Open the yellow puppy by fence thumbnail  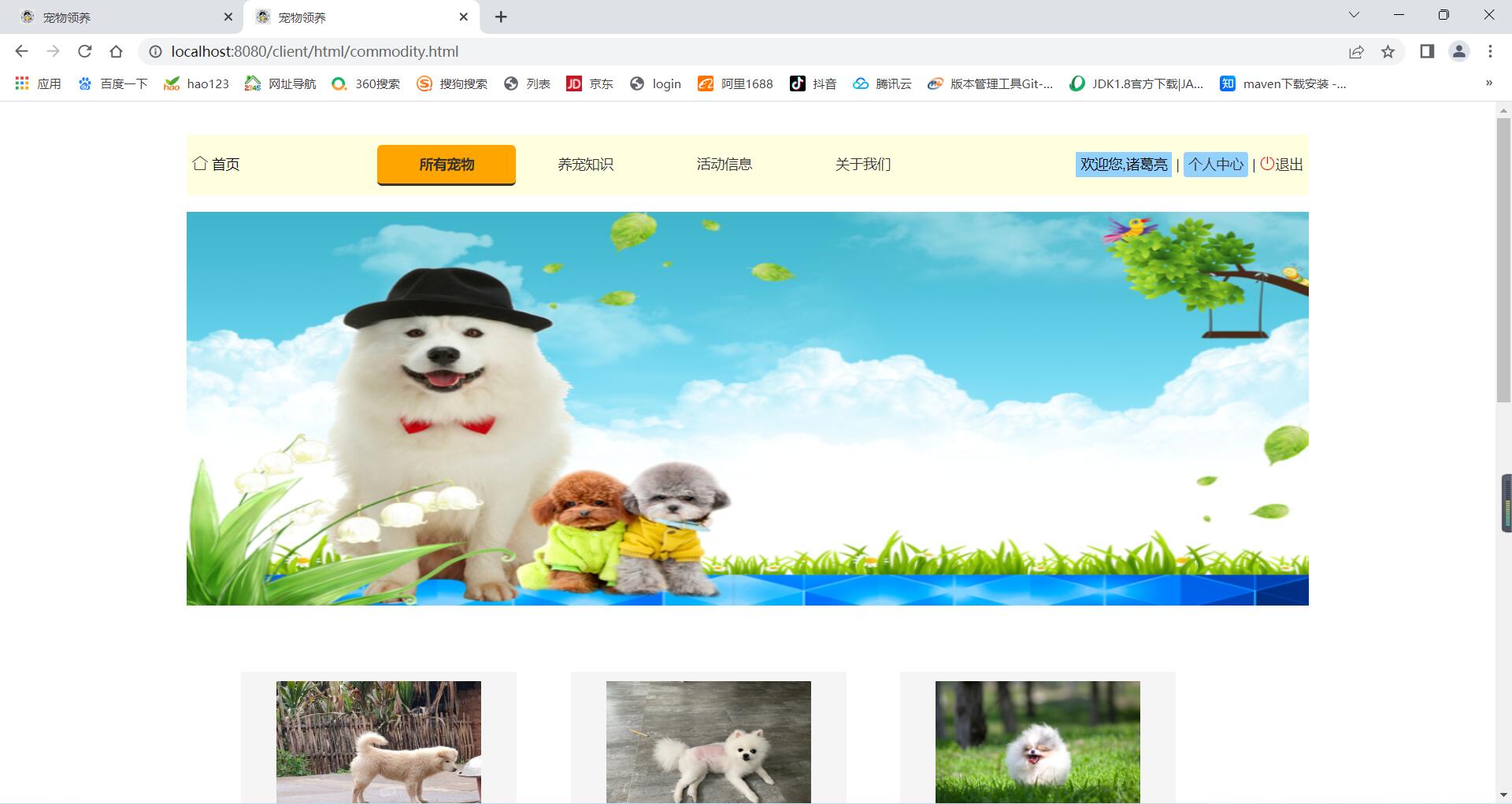point(379,742)
